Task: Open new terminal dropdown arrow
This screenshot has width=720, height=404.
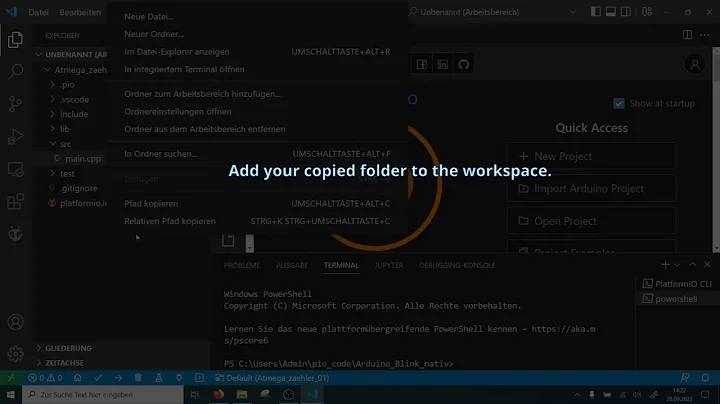Action: 677,265
